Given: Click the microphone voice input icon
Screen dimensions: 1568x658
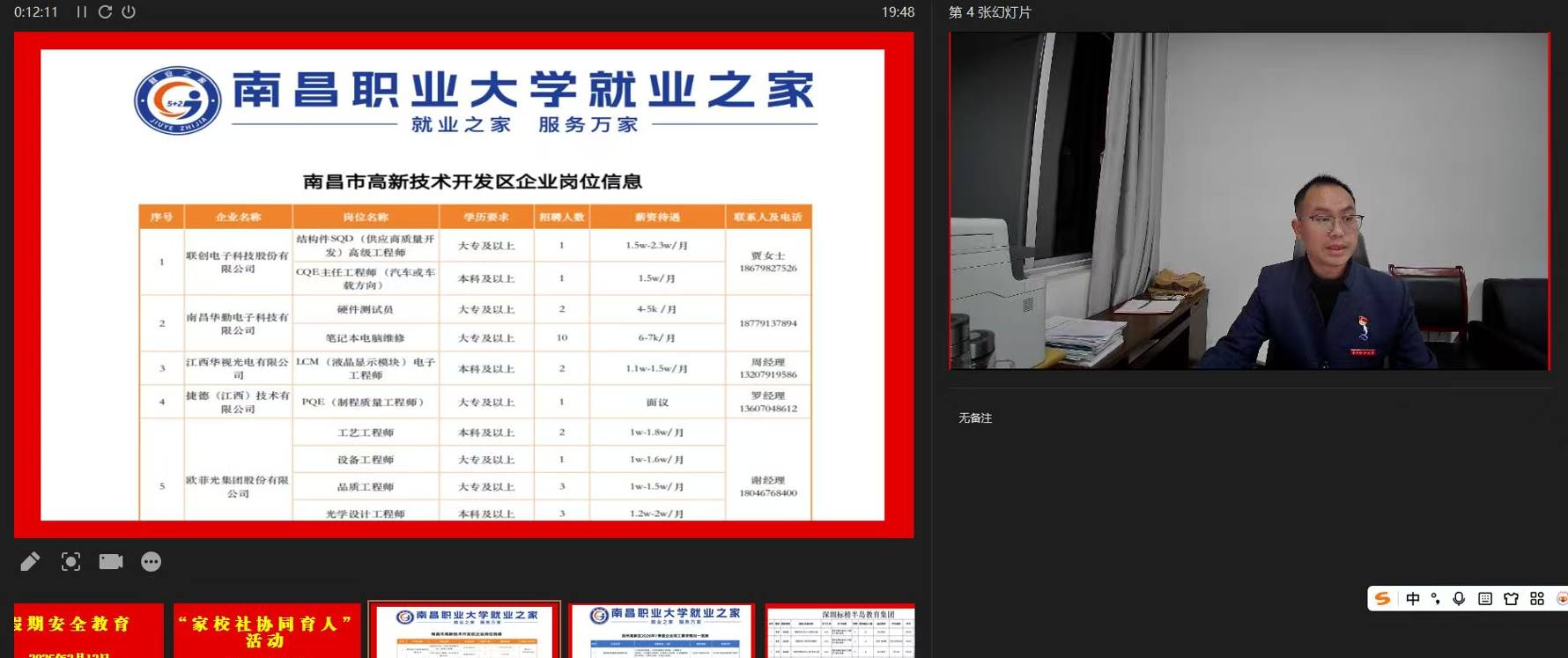Looking at the screenshot, I should point(1460,599).
